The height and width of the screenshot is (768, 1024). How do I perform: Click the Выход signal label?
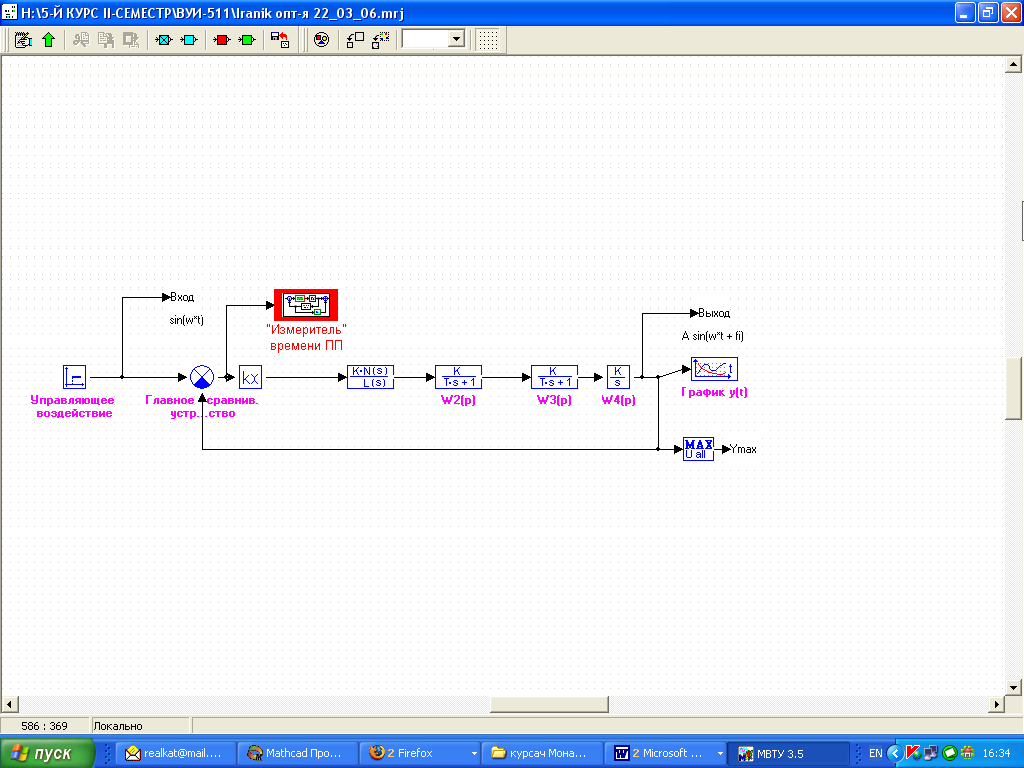pos(714,313)
